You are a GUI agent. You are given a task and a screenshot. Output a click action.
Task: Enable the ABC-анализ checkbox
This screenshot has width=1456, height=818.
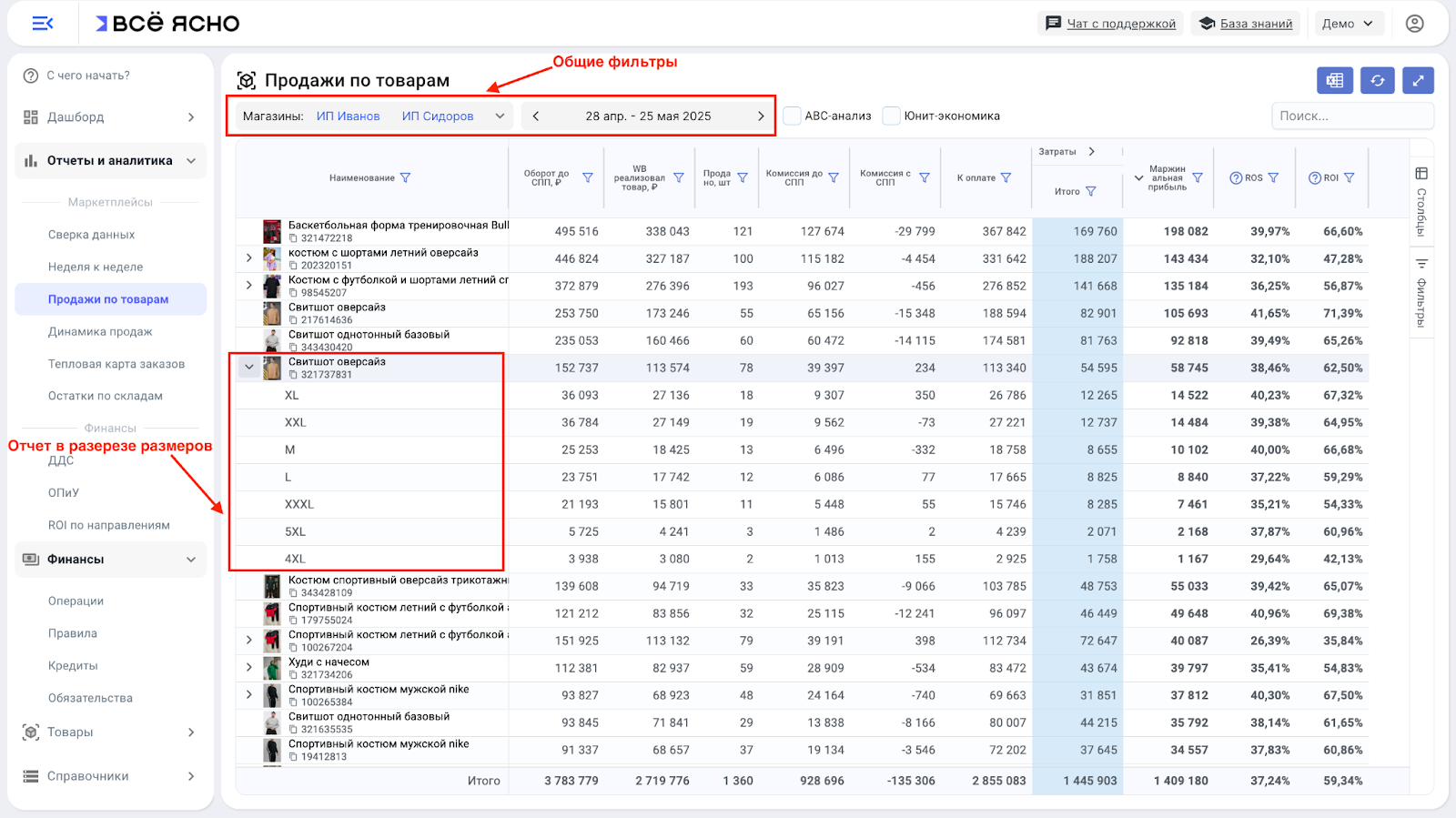coord(793,116)
